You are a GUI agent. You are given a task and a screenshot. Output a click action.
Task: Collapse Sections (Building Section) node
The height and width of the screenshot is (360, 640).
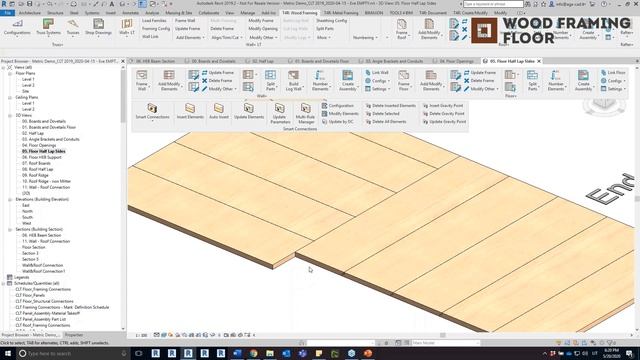[x=10, y=229]
